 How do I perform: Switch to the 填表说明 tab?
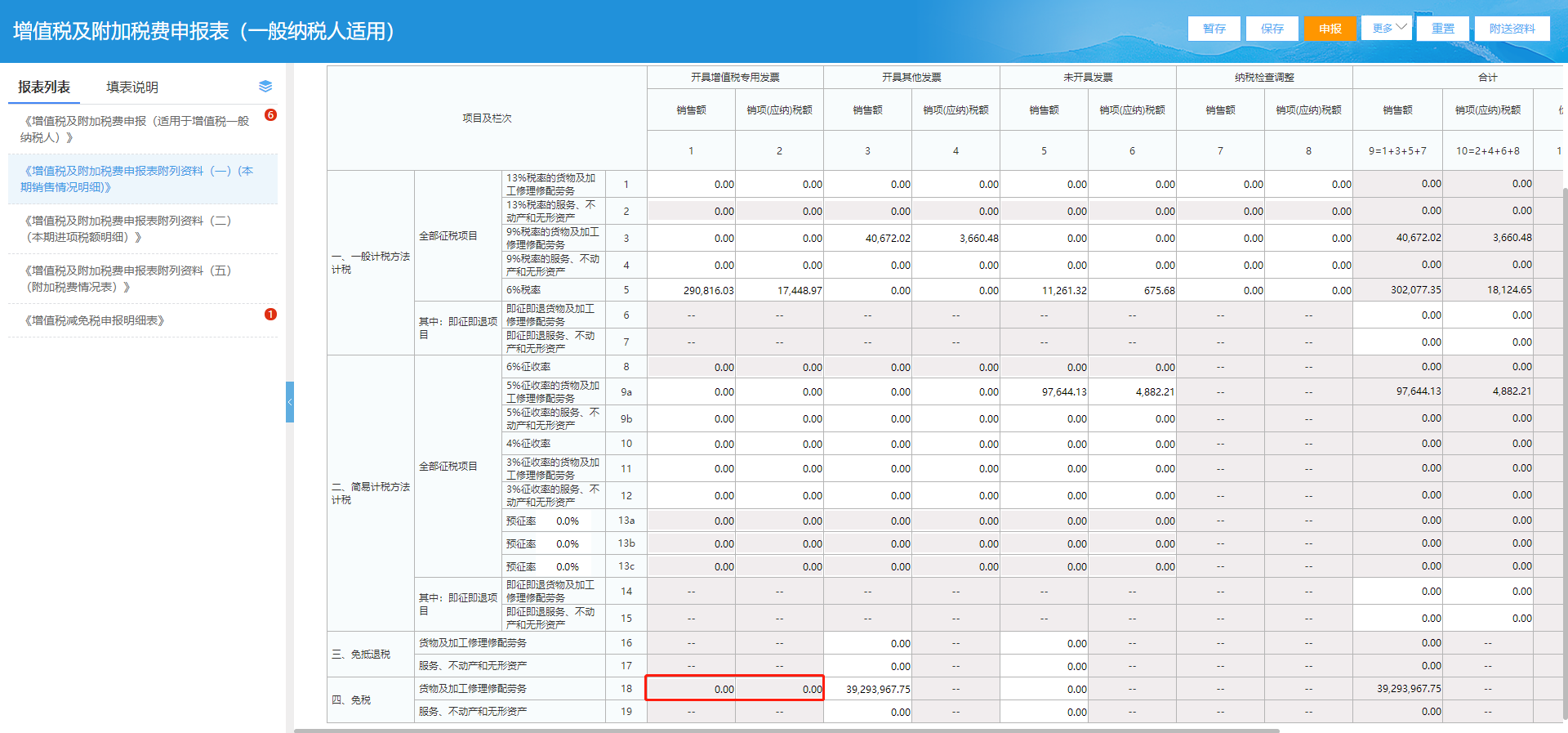click(x=132, y=87)
